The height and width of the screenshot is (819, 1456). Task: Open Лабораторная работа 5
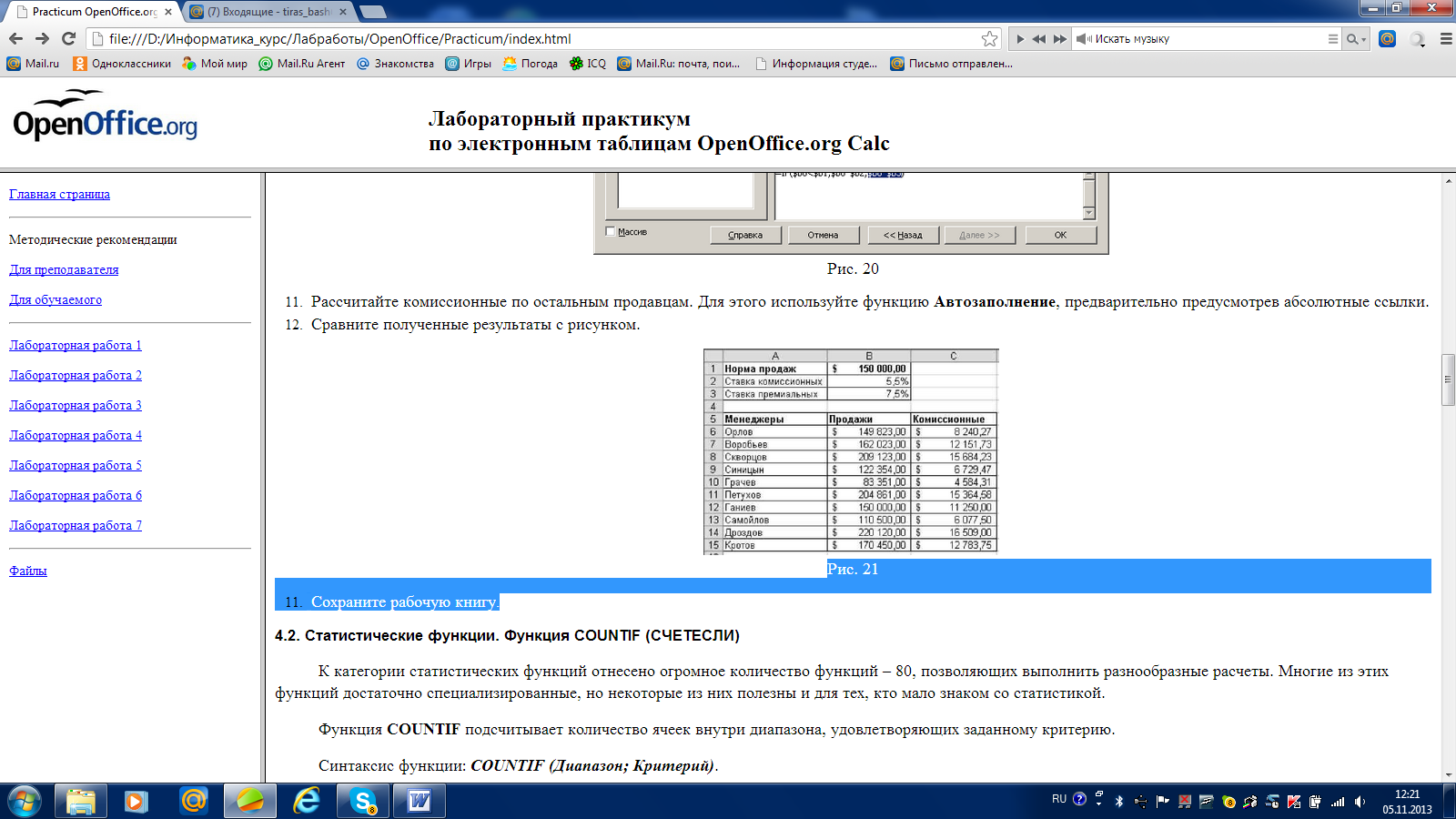[x=76, y=465]
